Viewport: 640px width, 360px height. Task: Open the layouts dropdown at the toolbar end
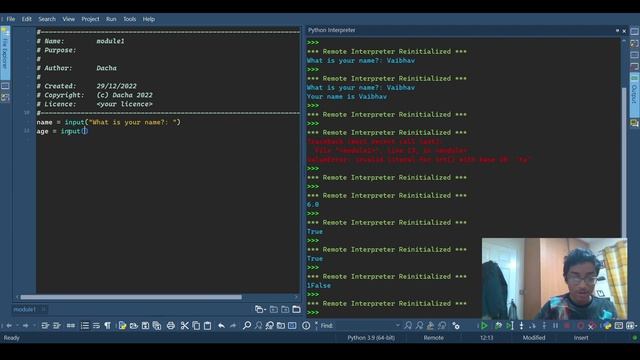point(632,326)
